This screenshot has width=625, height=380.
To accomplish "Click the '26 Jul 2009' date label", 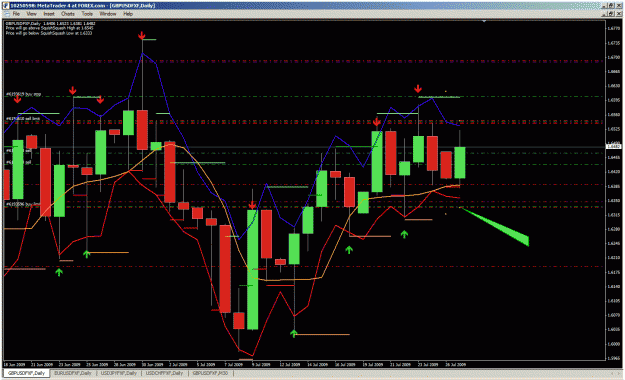I will pos(456,364).
